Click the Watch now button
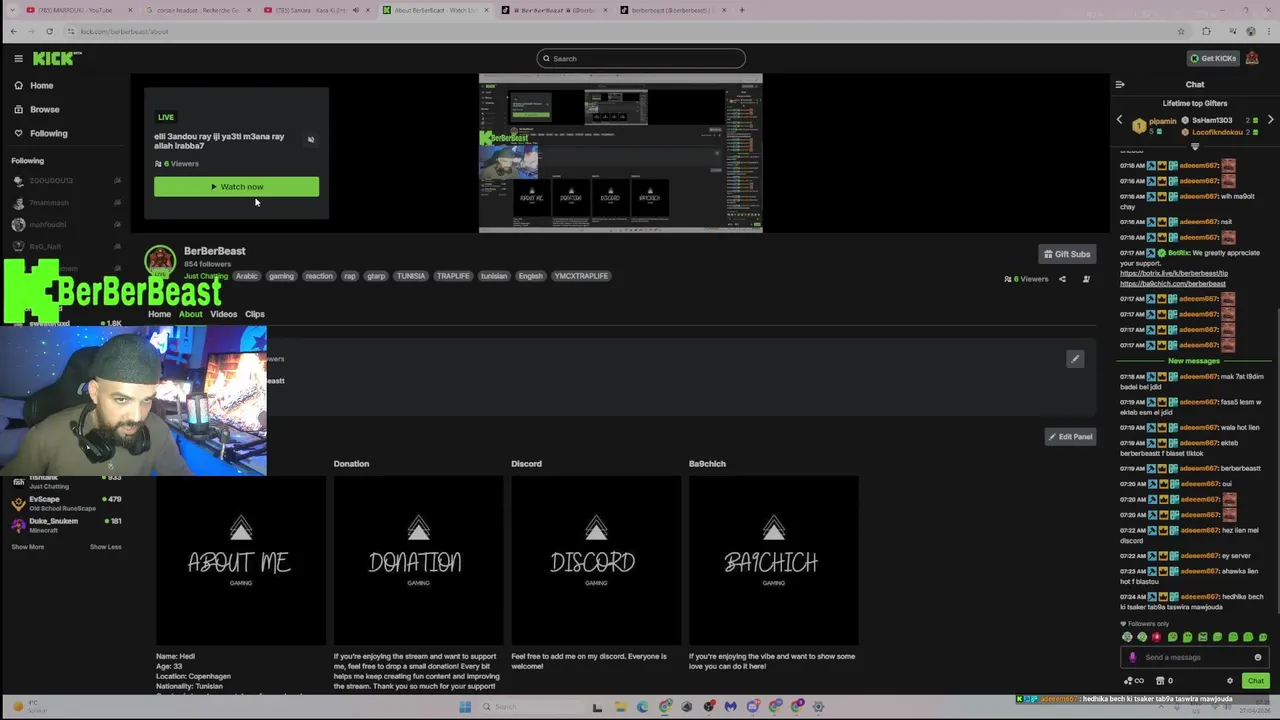 (x=236, y=187)
